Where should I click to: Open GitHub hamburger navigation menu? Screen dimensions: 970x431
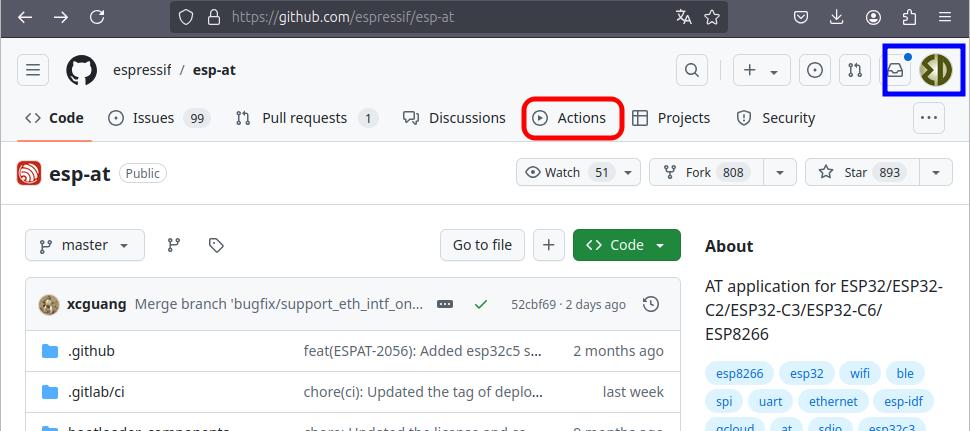pos(33,70)
